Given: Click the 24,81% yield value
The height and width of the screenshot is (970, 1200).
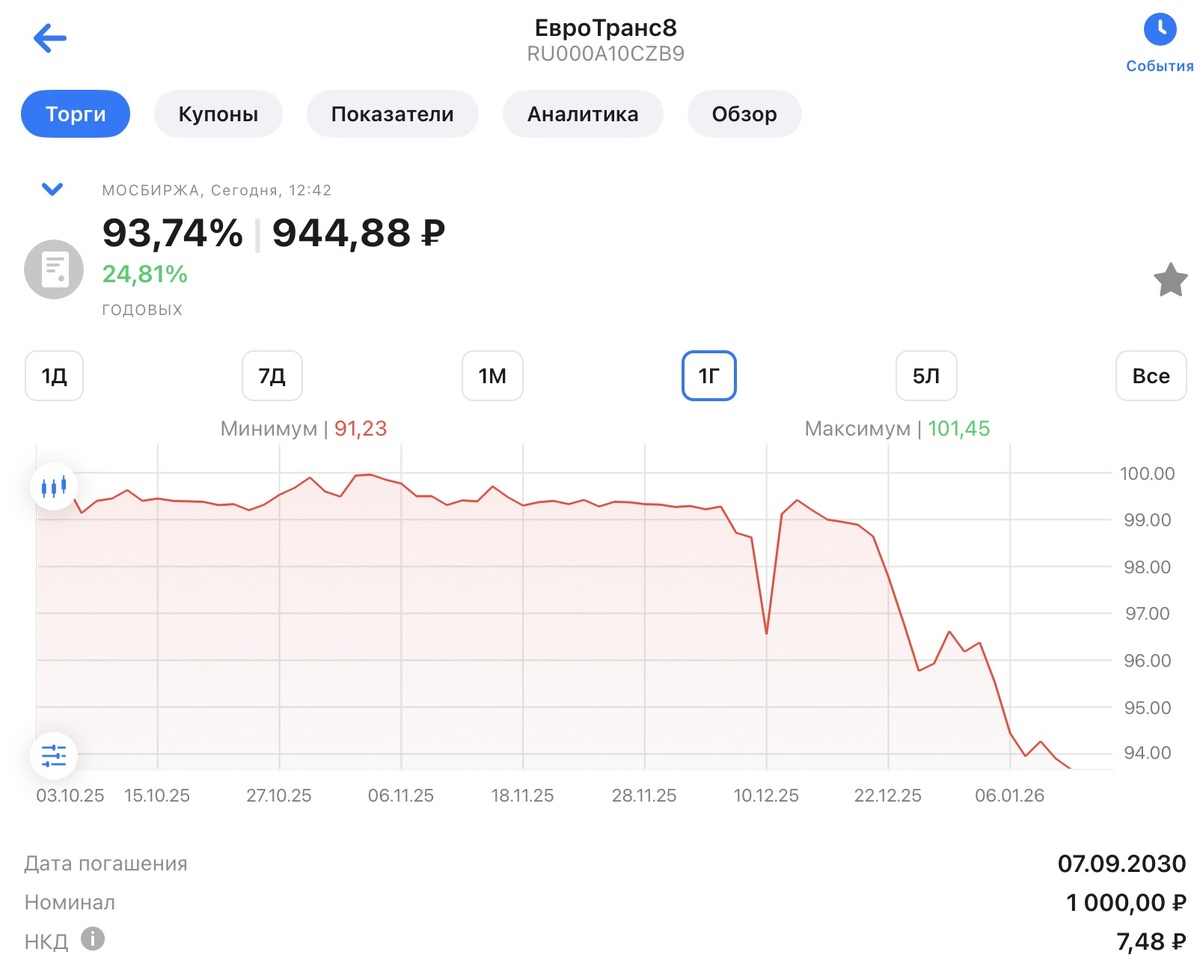Looking at the screenshot, I should [145, 274].
